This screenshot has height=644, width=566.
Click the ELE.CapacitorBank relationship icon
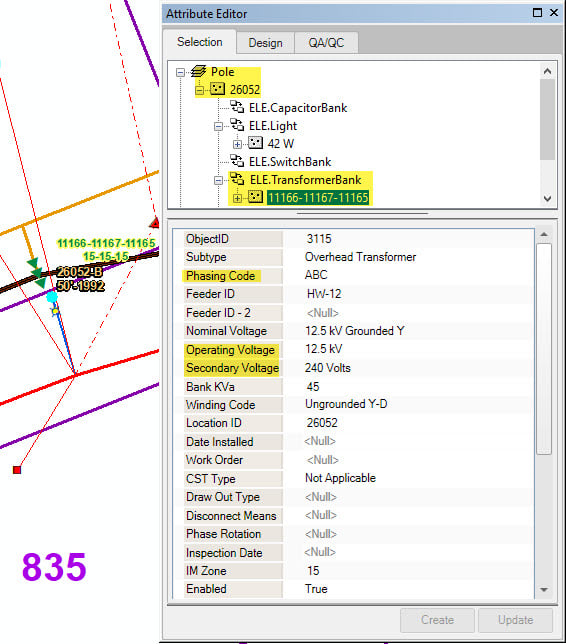[237, 107]
